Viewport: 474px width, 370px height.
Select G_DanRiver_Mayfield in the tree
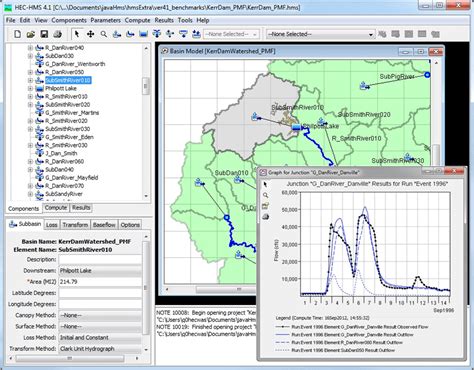pyautogui.click(x=72, y=178)
